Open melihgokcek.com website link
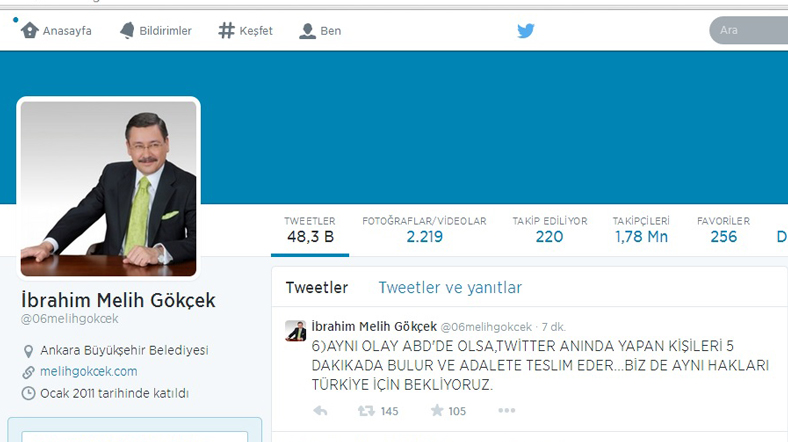This screenshot has height=442, width=788. click(88, 372)
